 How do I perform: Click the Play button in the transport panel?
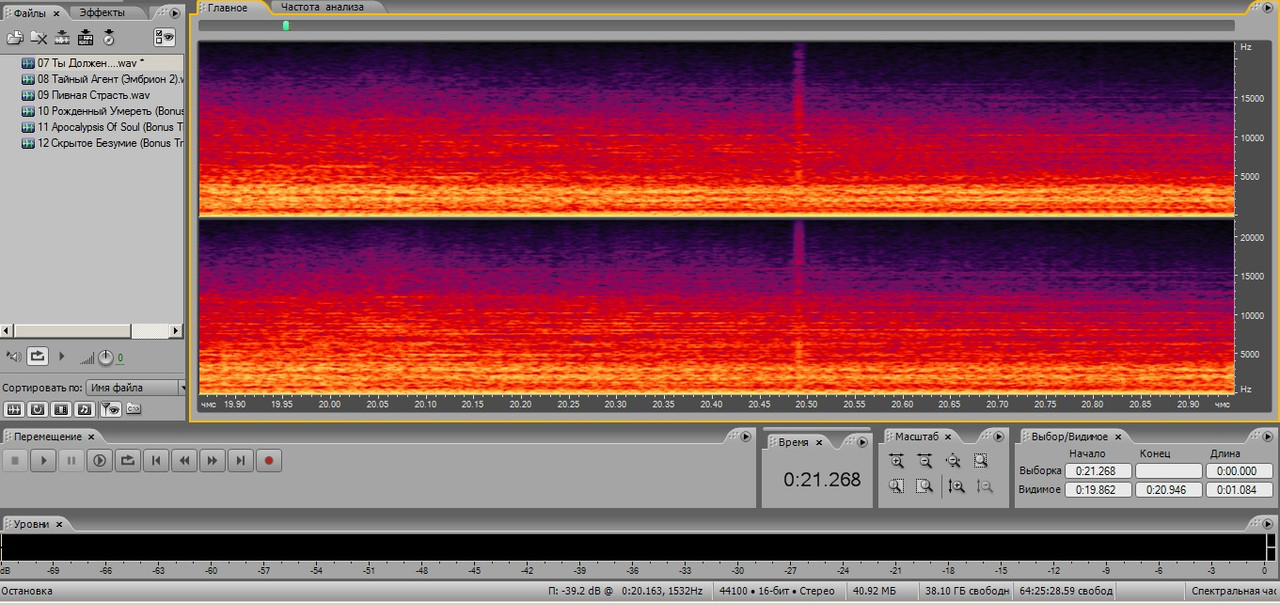click(43, 461)
